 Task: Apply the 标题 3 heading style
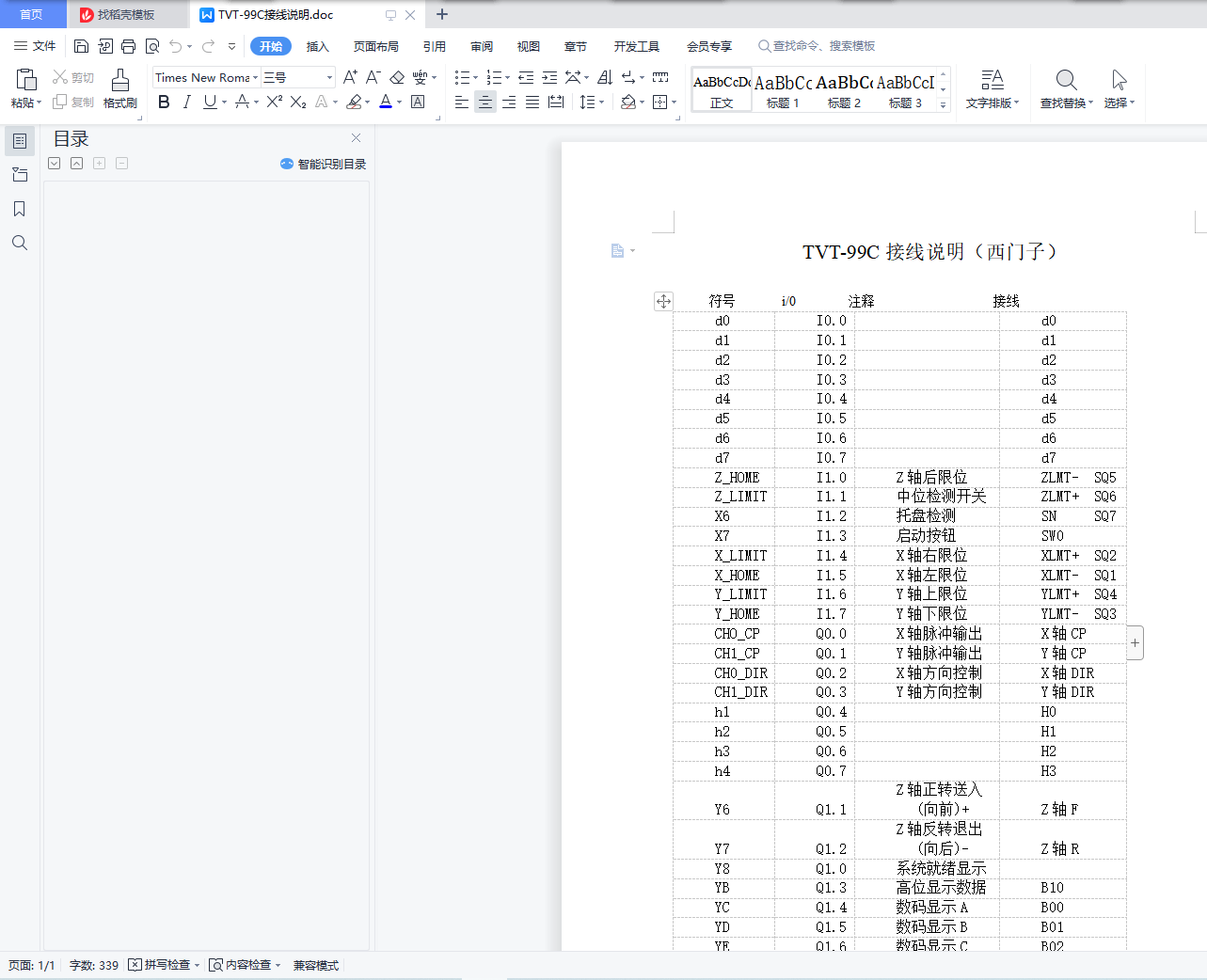pos(905,90)
